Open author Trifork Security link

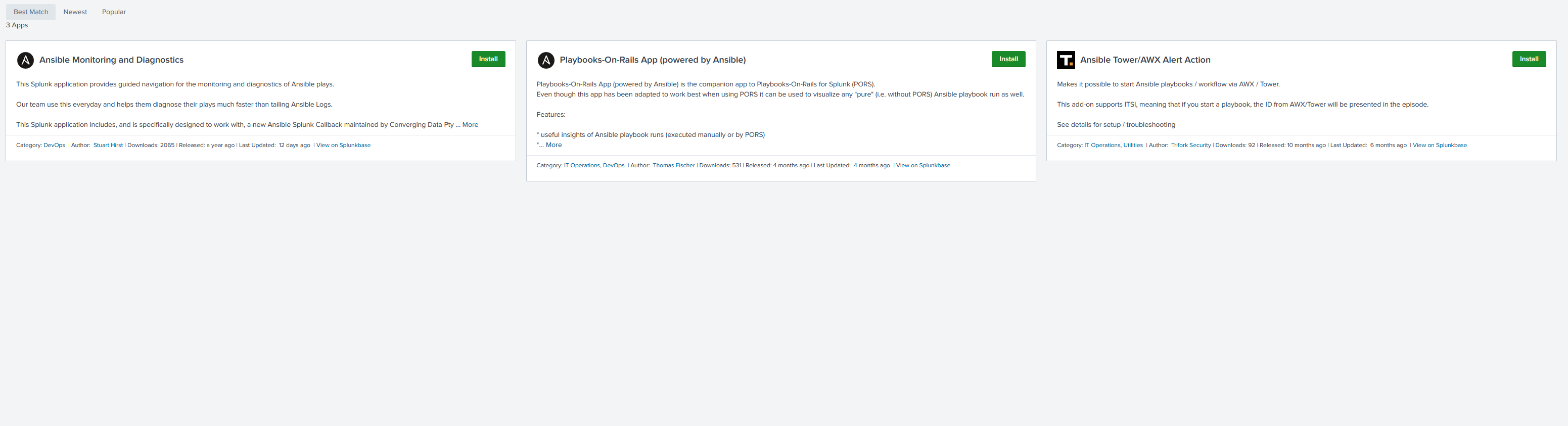tap(1190, 146)
